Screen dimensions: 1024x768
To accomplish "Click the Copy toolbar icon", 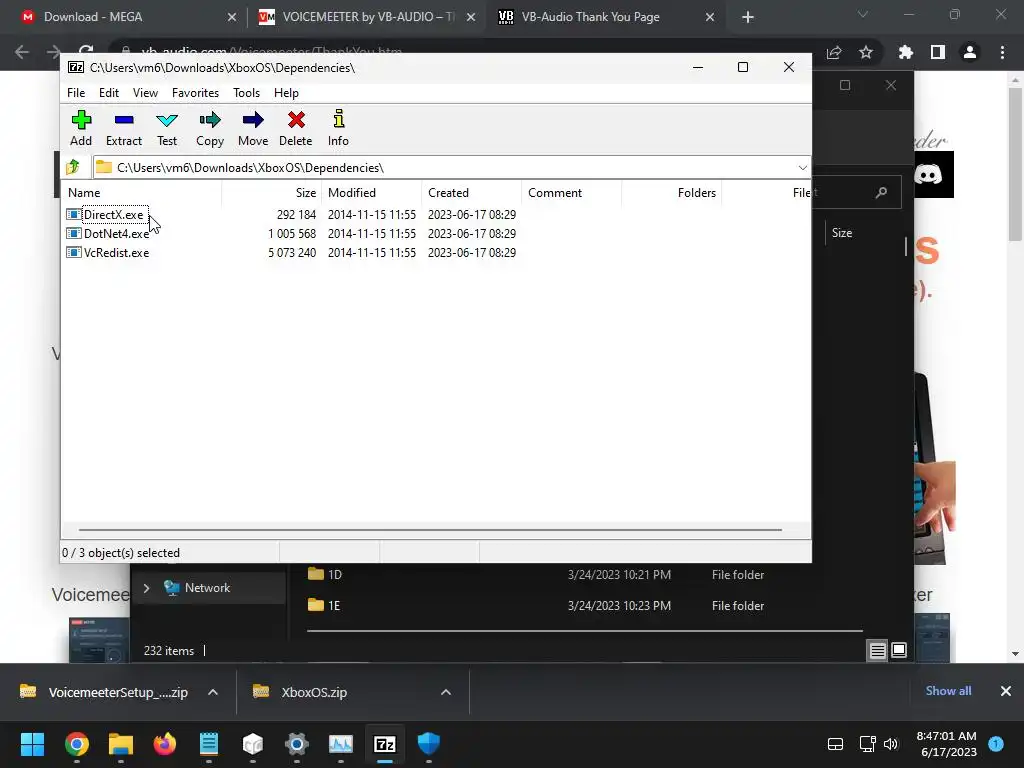I will [x=210, y=128].
